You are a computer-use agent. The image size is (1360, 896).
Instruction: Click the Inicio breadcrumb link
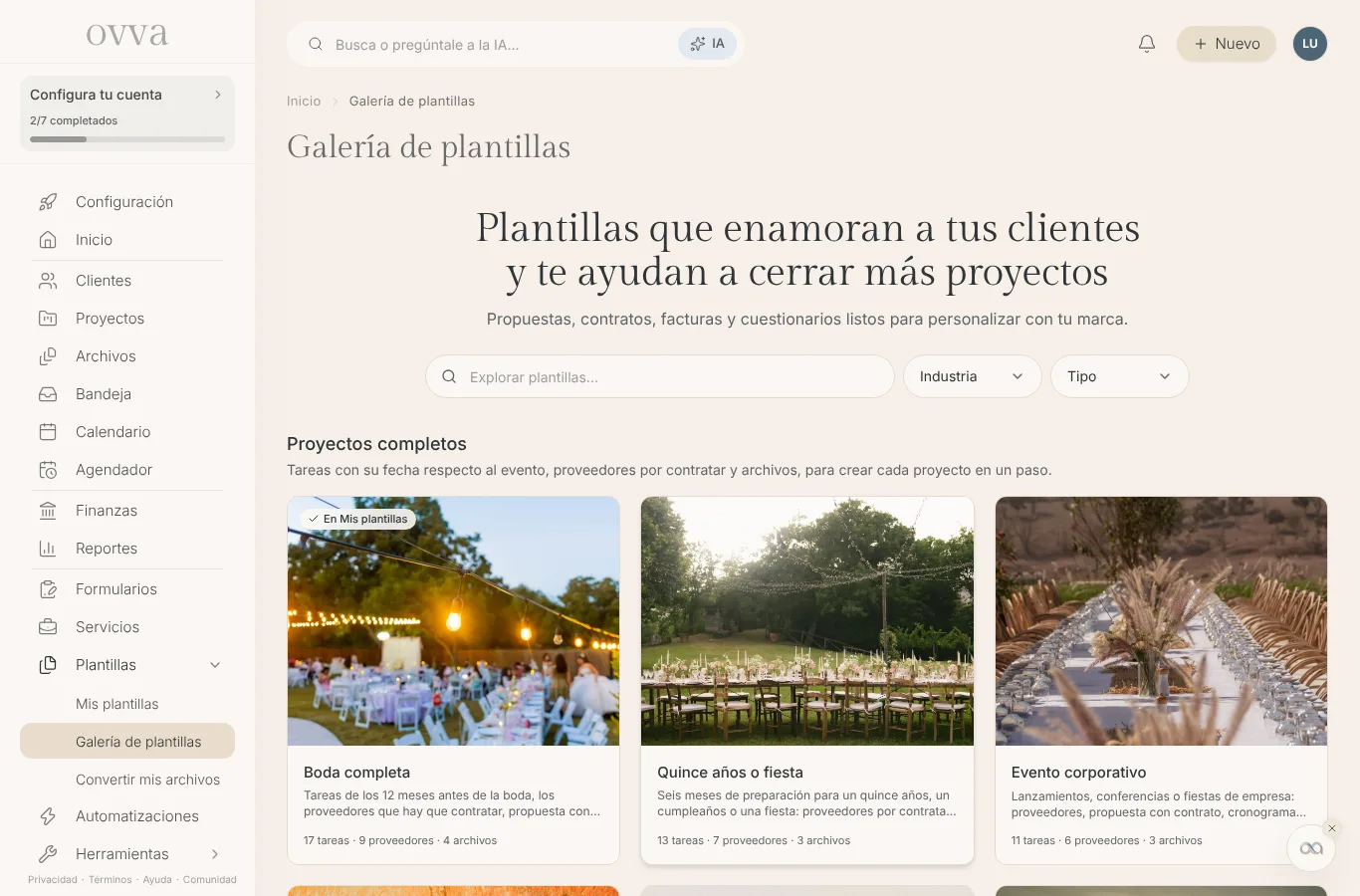(304, 102)
